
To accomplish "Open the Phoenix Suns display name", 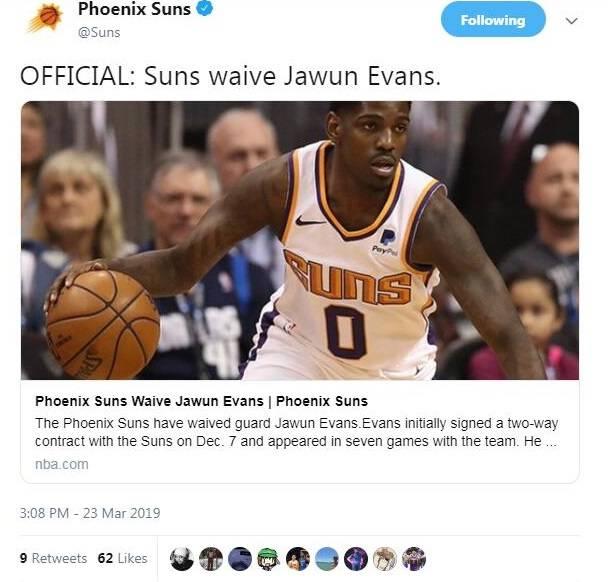I will click(134, 9).
